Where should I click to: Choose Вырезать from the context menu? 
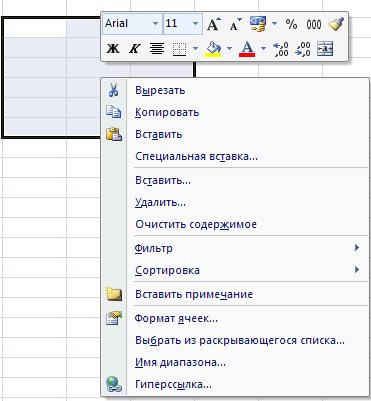pyautogui.click(x=235, y=91)
